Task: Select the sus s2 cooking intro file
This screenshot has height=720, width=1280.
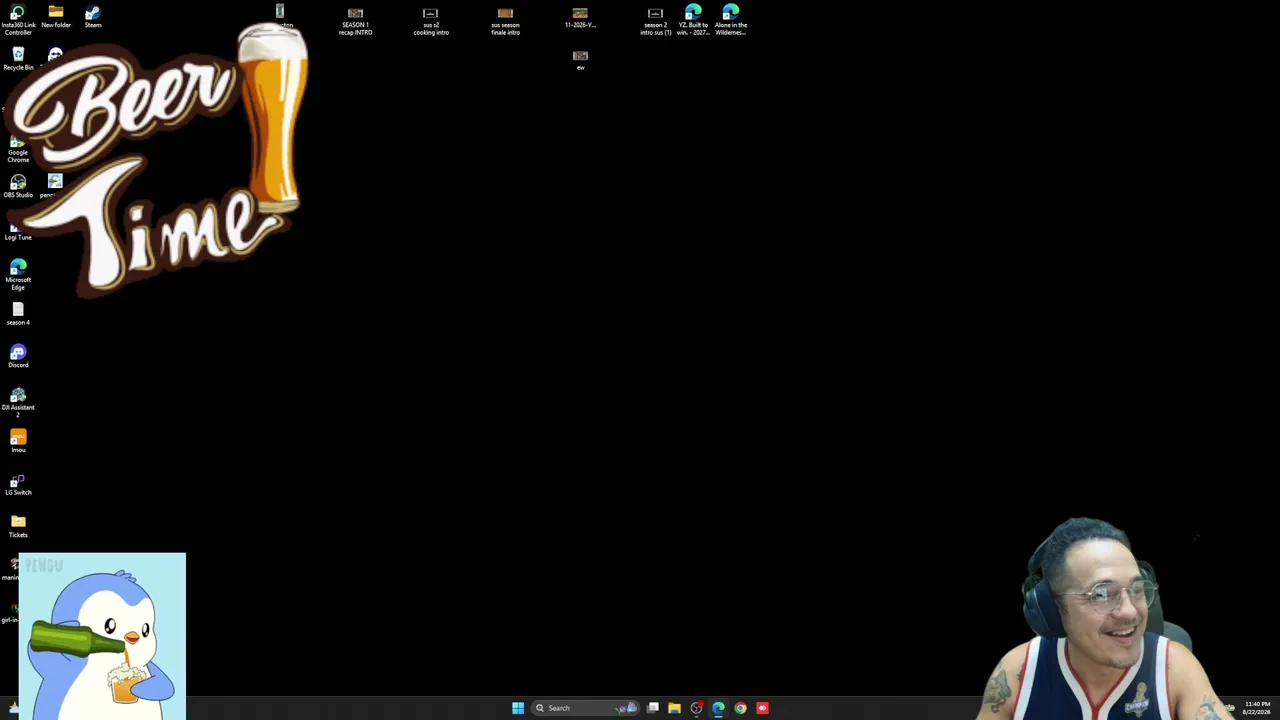Action: click(431, 21)
